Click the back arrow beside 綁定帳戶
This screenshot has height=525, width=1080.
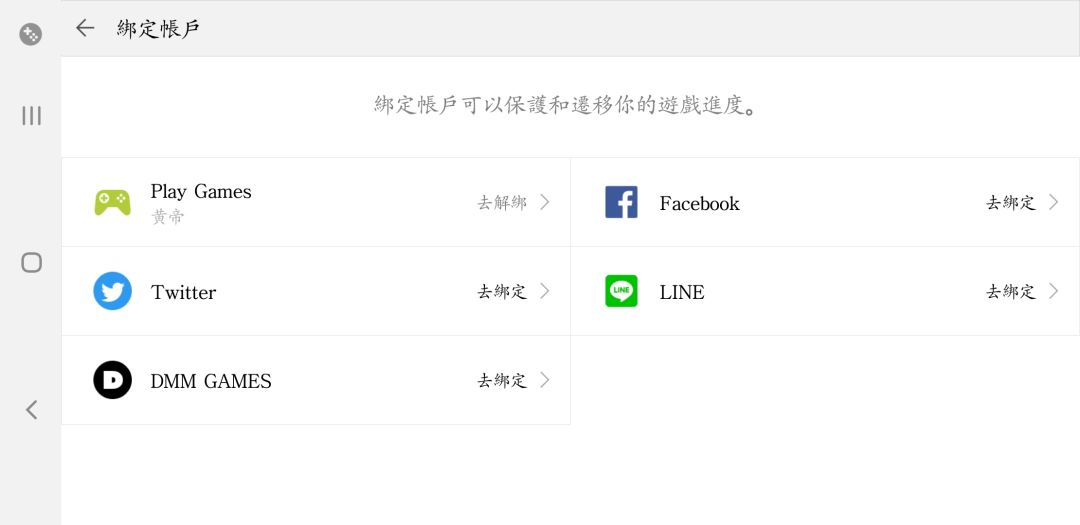click(x=85, y=28)
